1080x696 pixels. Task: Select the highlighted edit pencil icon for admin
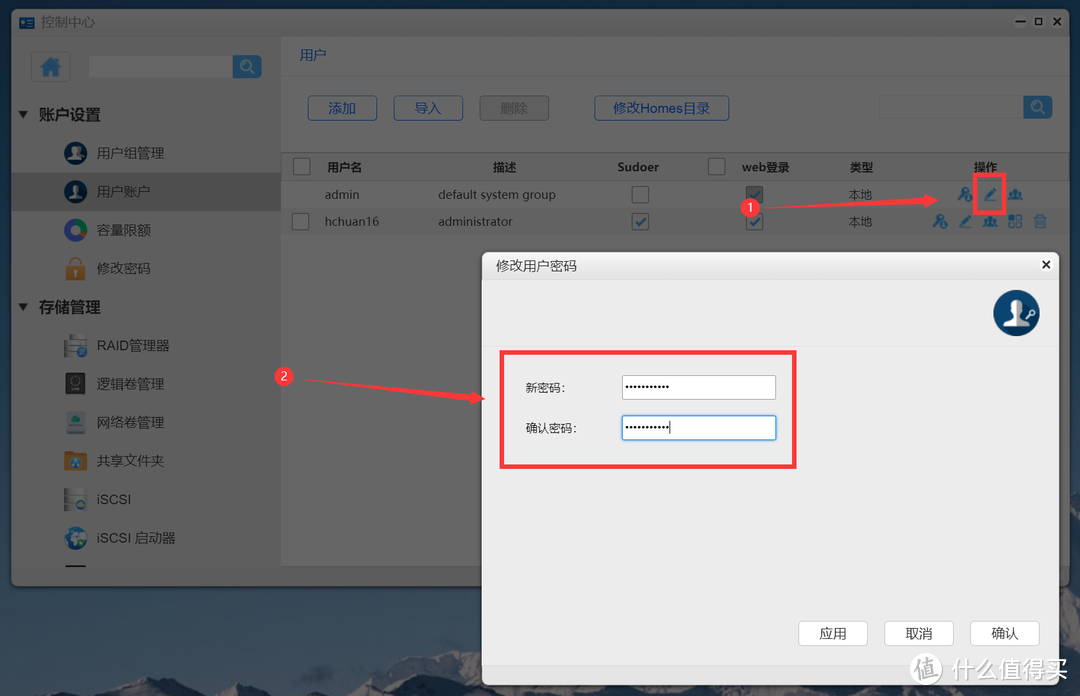tap(988, 194)
